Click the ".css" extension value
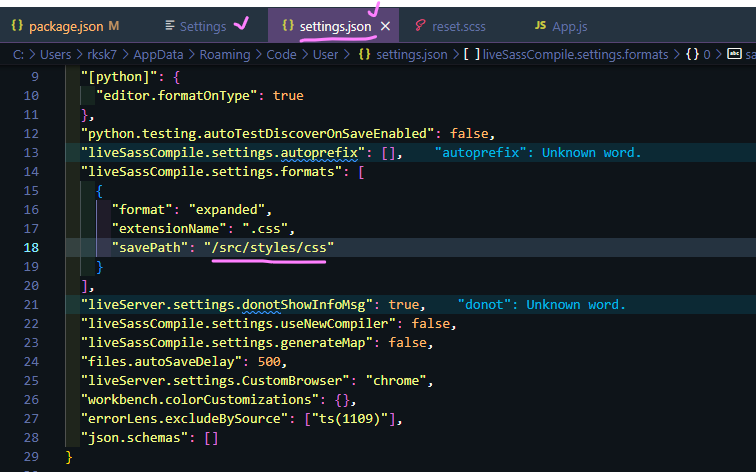 [x=265, y=229]
